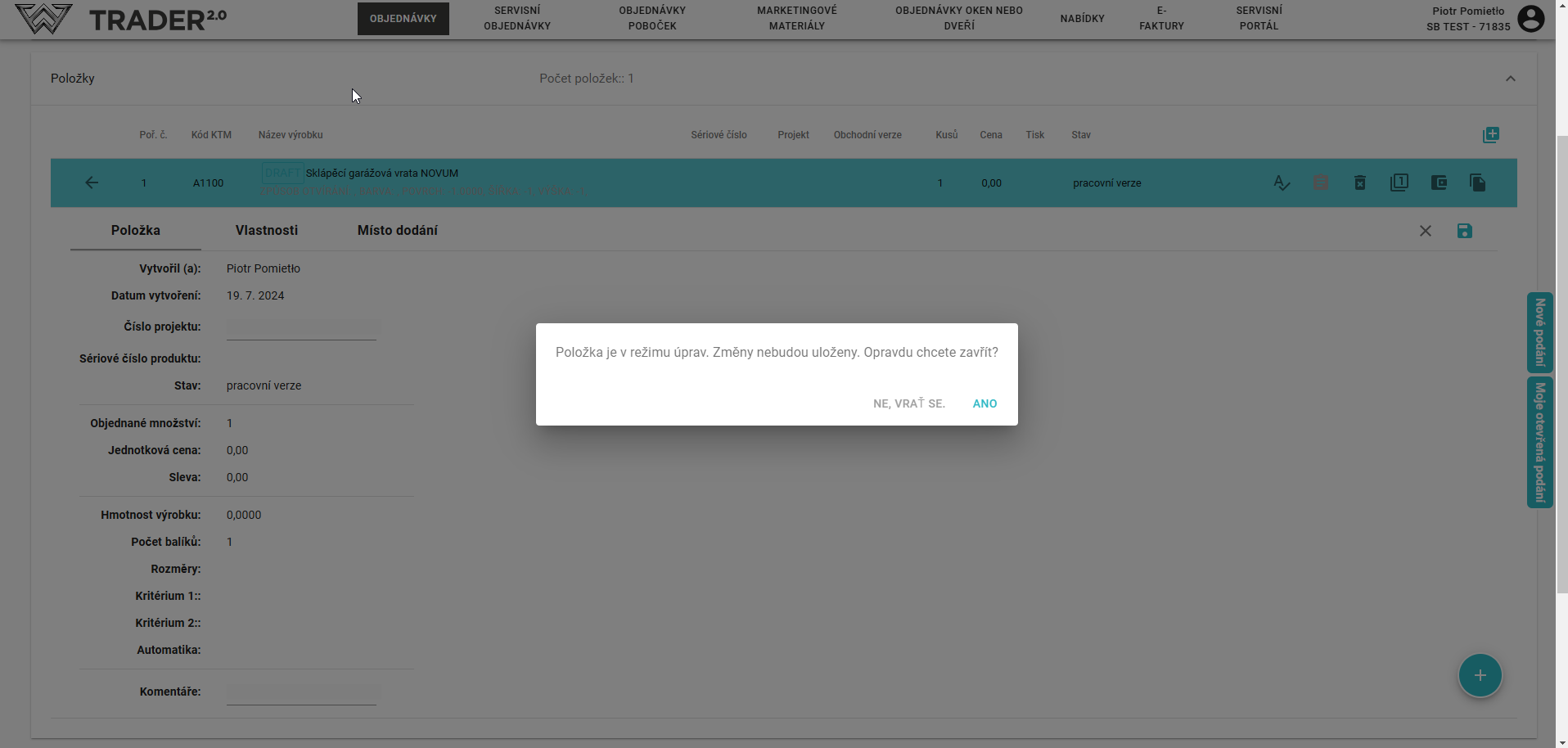Duplicate item using the copy icon
This screenshot has width=1568, height=748.
coord(1477,182)
